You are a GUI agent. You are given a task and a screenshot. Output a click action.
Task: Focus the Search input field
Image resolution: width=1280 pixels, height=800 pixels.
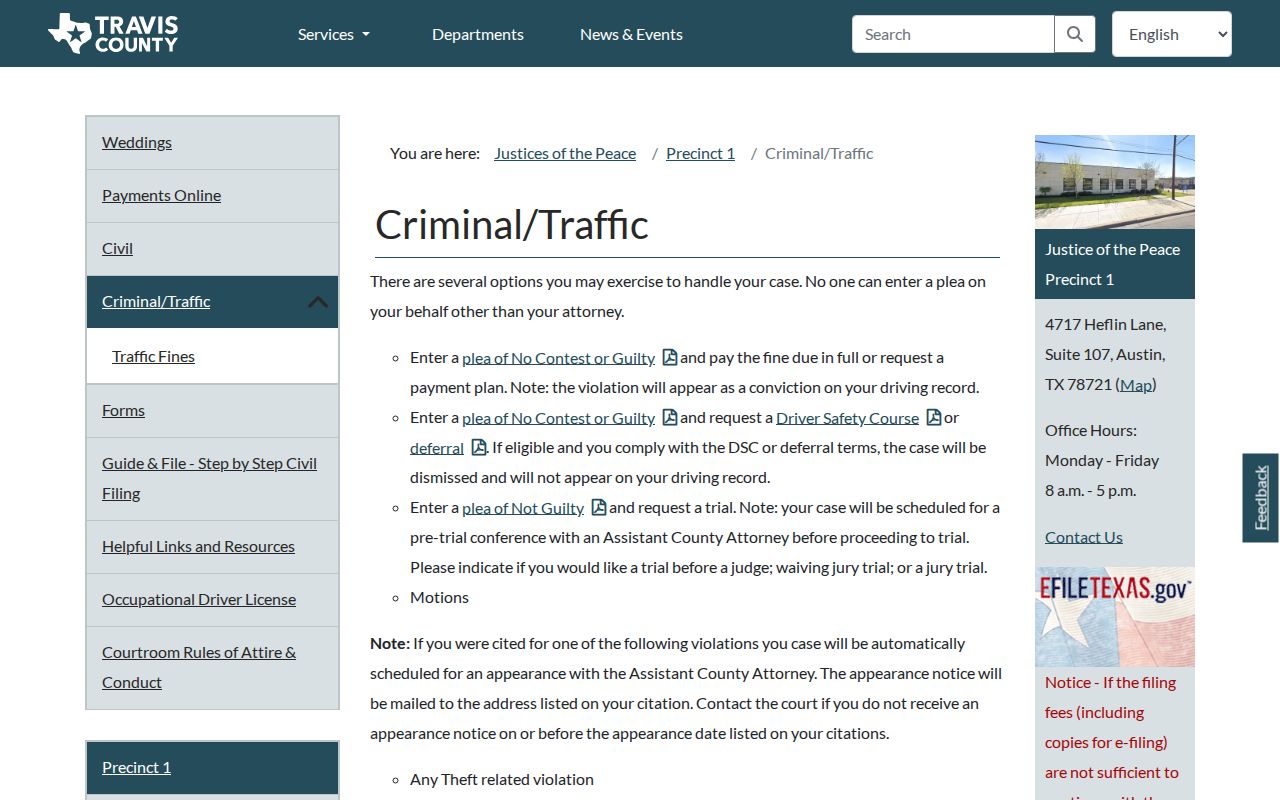953,34
